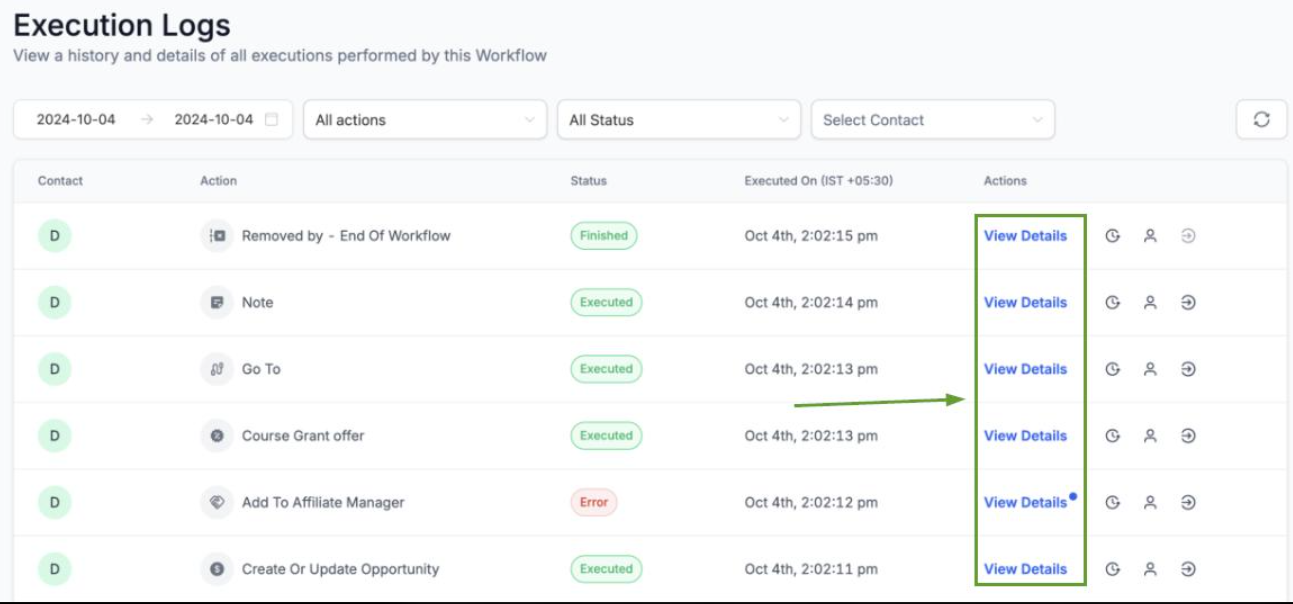Click the Add To Affiliate Manager action name
1293x604 pixels.
tap(323, 502)
